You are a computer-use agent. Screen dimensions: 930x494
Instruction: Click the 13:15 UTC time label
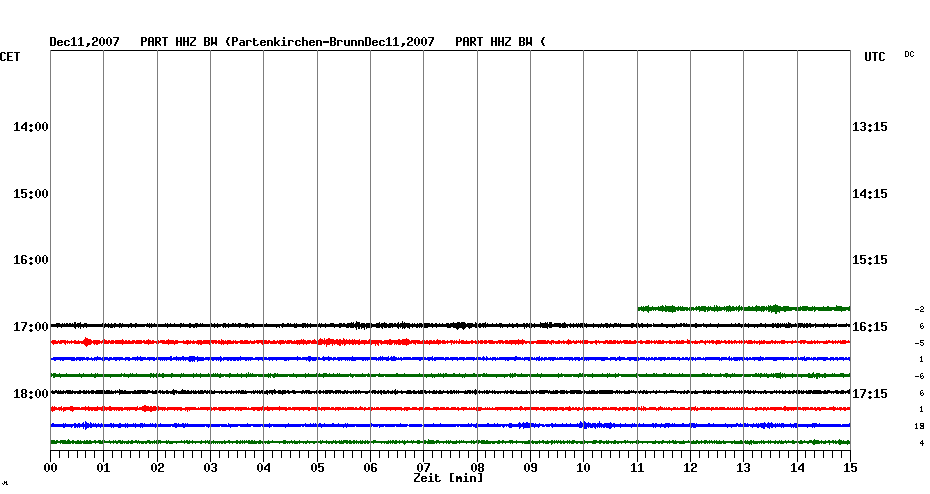(x=869, y=127)
